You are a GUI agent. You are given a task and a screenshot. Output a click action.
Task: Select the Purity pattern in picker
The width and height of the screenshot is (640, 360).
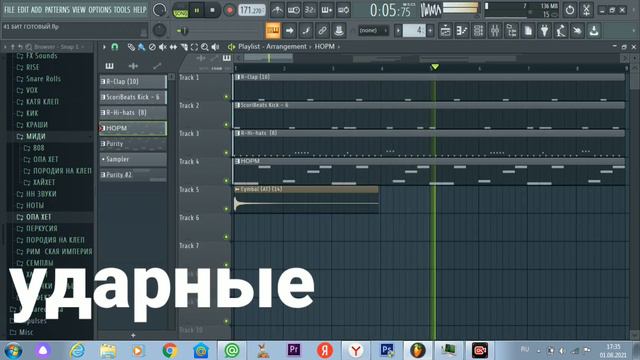coord(133,144)
